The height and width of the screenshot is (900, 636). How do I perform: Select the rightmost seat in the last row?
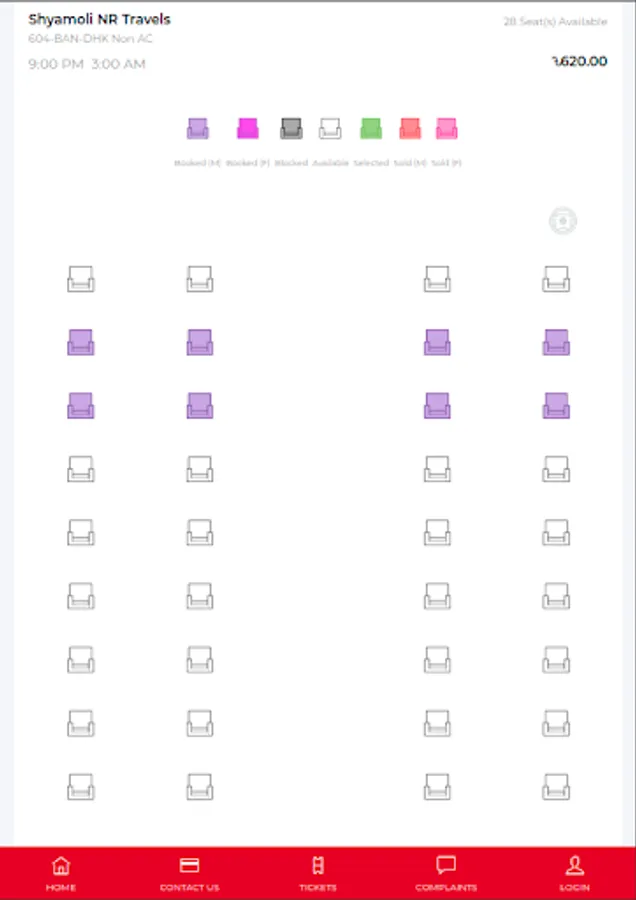coord(556,787)
